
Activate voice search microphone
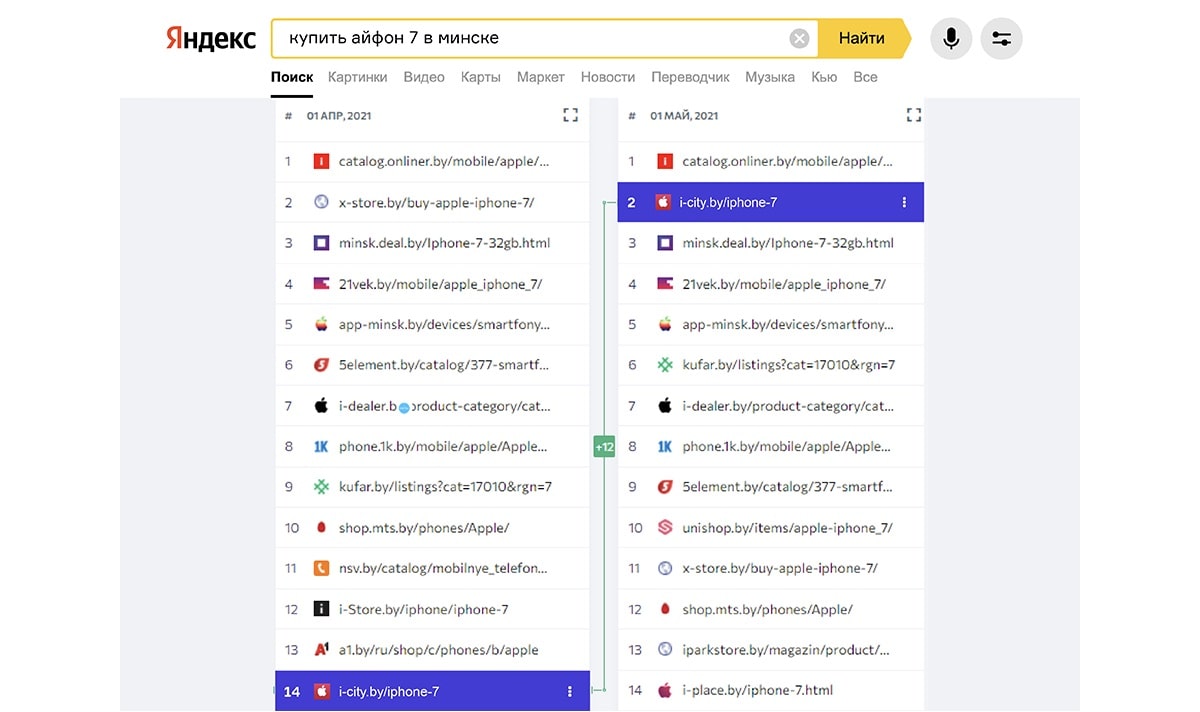tap(951, 39)
